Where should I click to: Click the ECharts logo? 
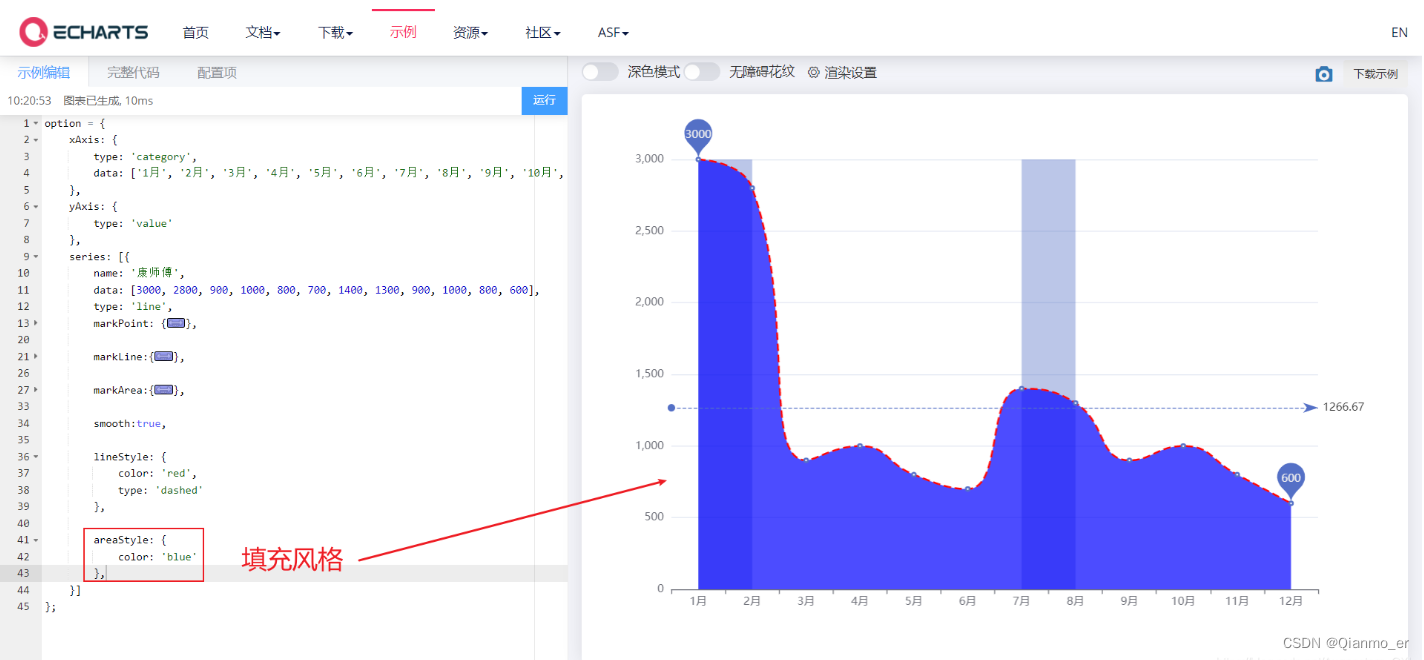(x=84, y=31)
